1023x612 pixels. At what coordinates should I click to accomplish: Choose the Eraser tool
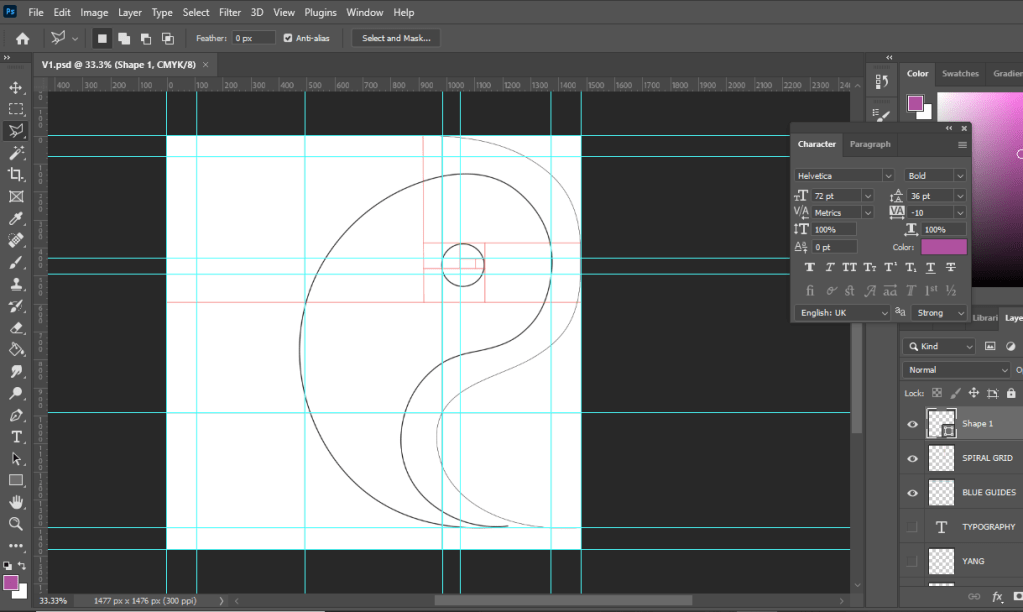pyautogui.click(x=16, y=328)
